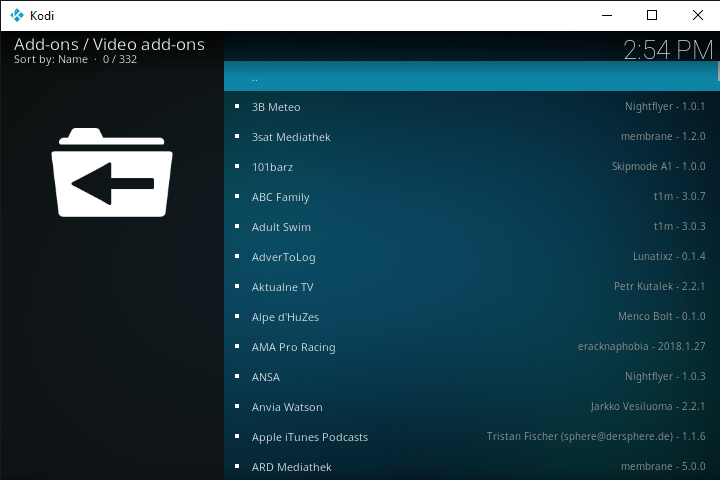Click 'Menco Bolt - 0.1.0' label
The image size is (720, 480).
pos(662,316)
